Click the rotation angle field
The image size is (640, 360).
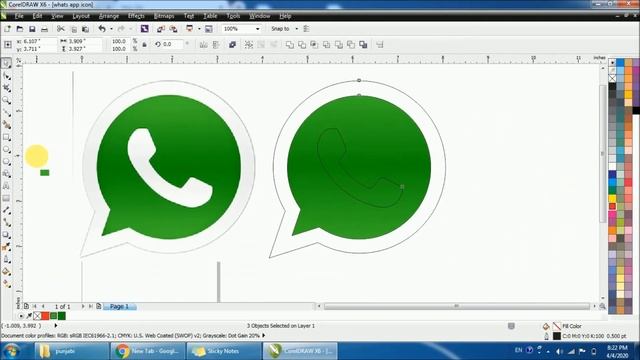click(173, 44)
